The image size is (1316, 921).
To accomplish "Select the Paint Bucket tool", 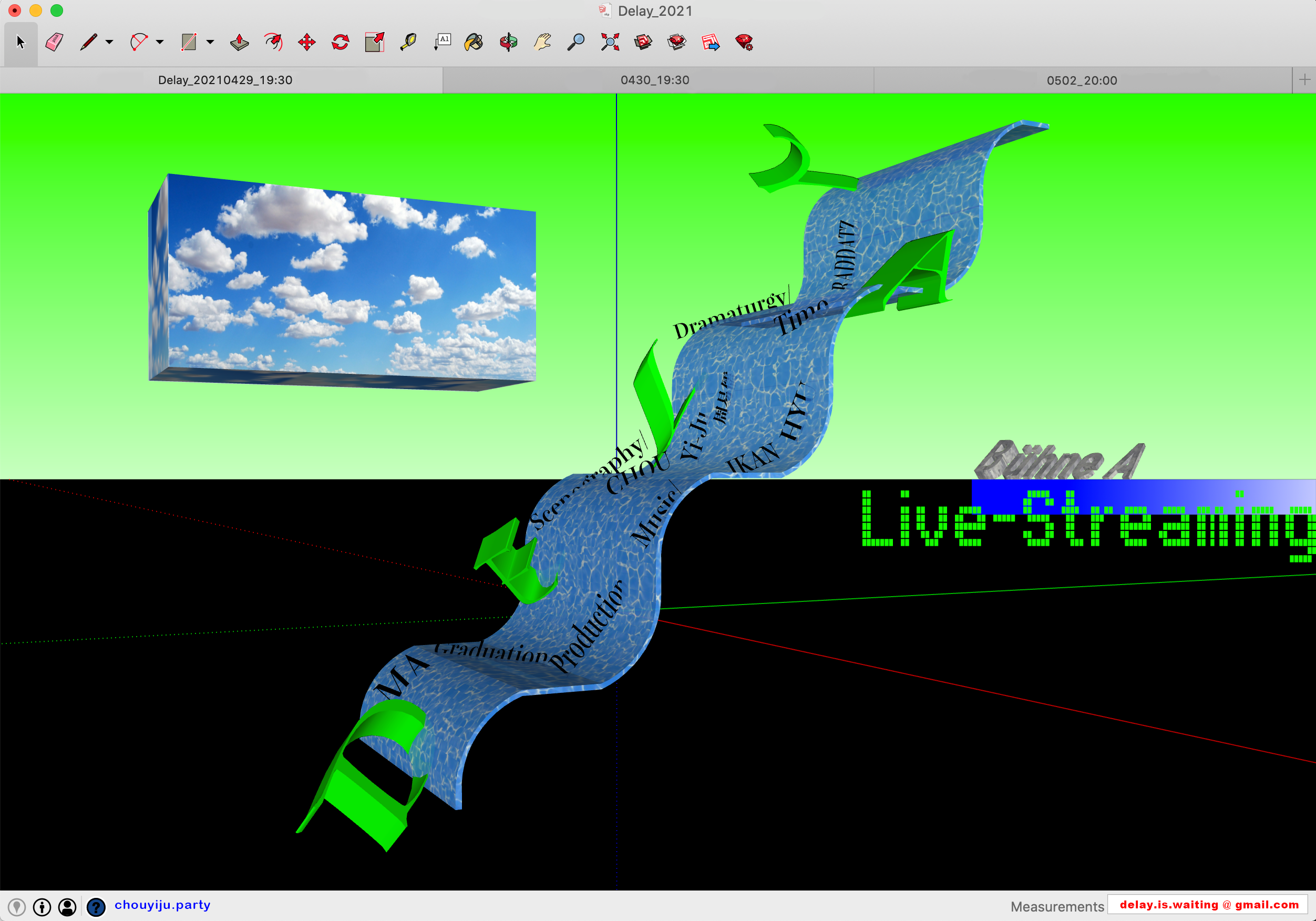I will 474,42.
